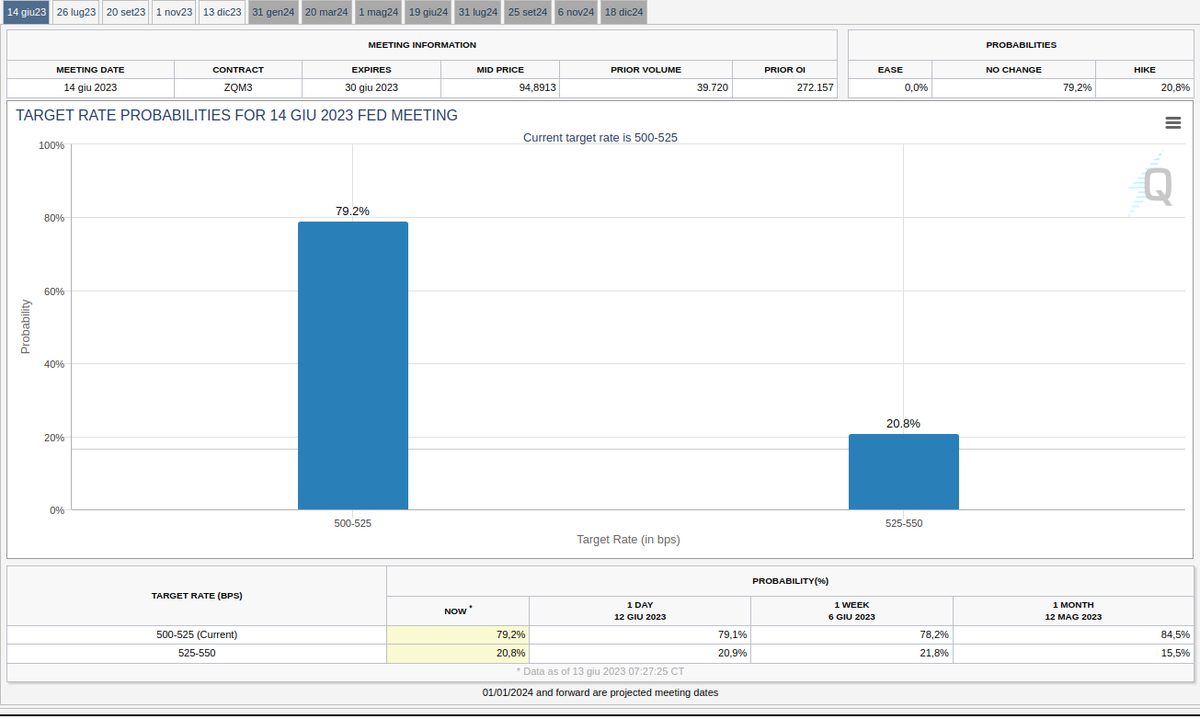Click the PROBABILITIES header

(x=1021, y=45)
